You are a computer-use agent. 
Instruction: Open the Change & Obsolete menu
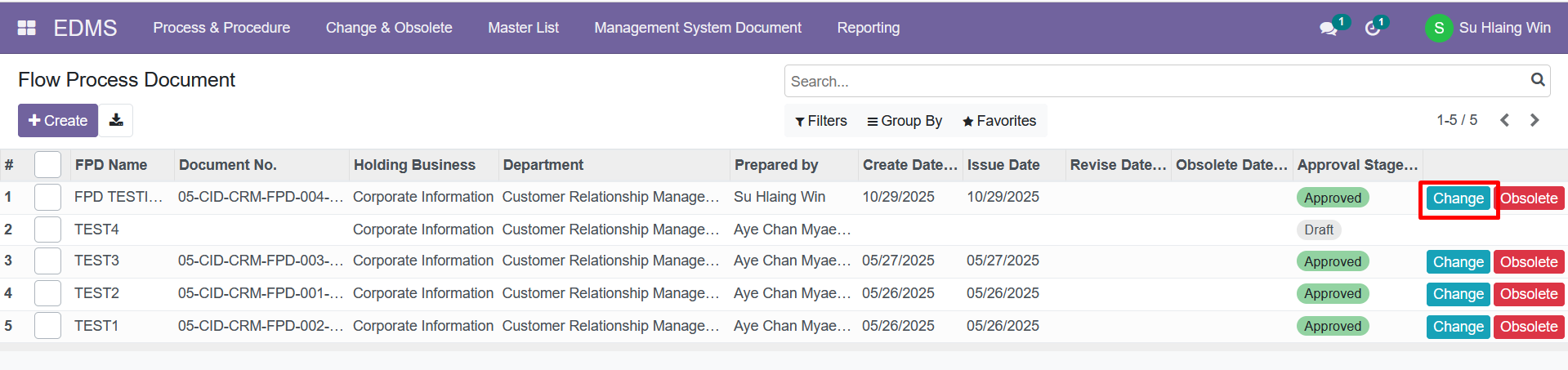[389, 28]
